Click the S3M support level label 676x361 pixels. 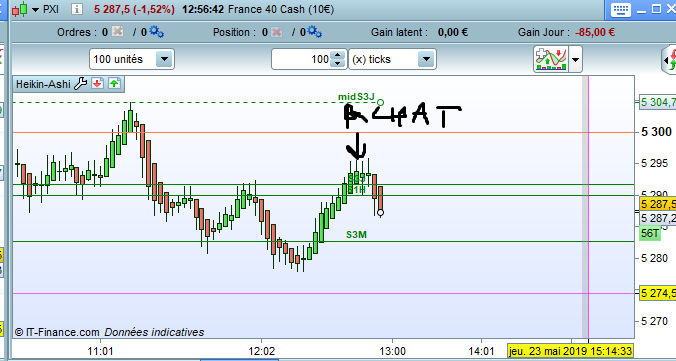point(357,235)
